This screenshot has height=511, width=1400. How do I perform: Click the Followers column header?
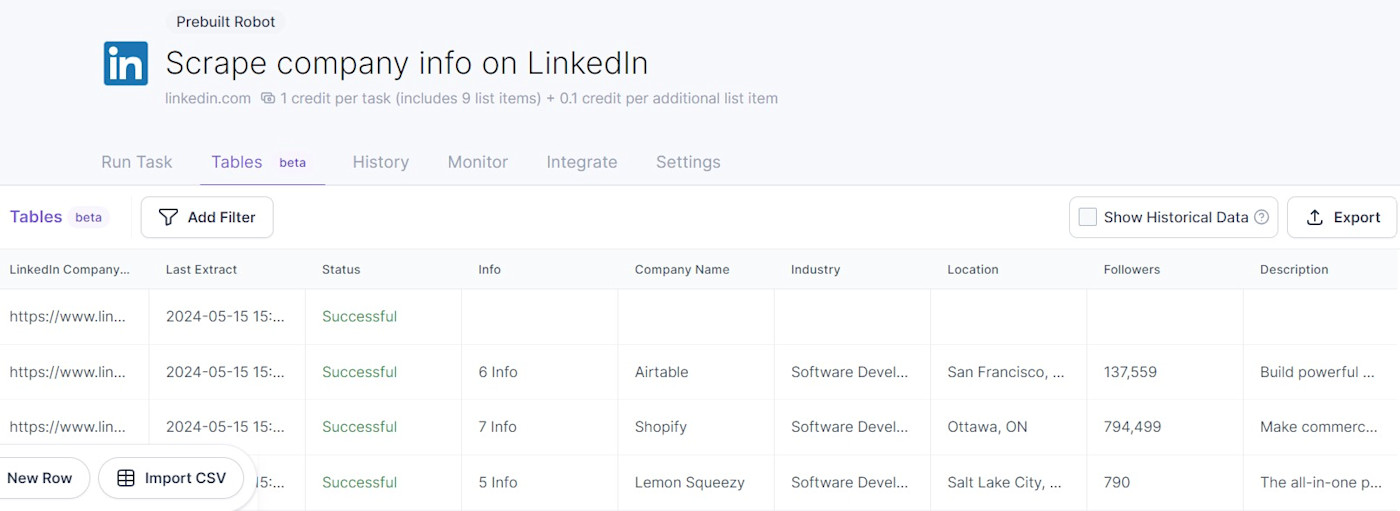point(1131,269)
